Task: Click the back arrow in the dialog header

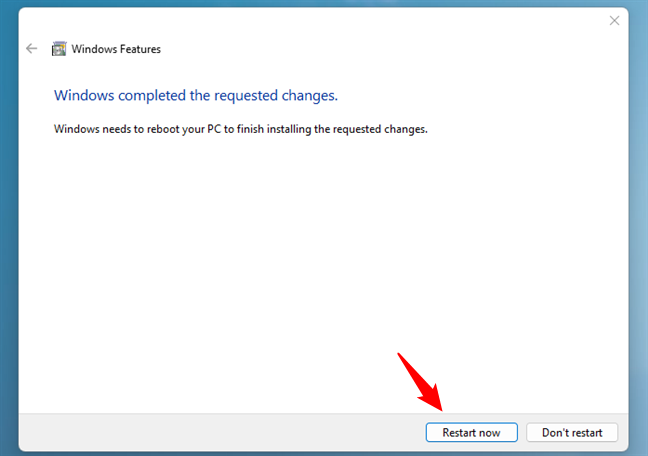Action: point(32,48)
